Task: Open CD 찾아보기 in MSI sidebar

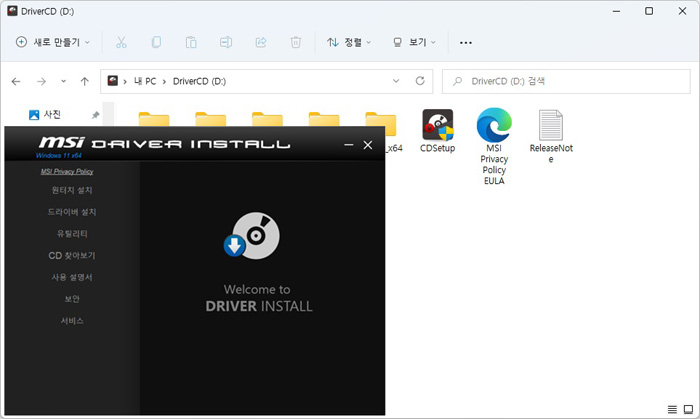Action: point(72,255)
